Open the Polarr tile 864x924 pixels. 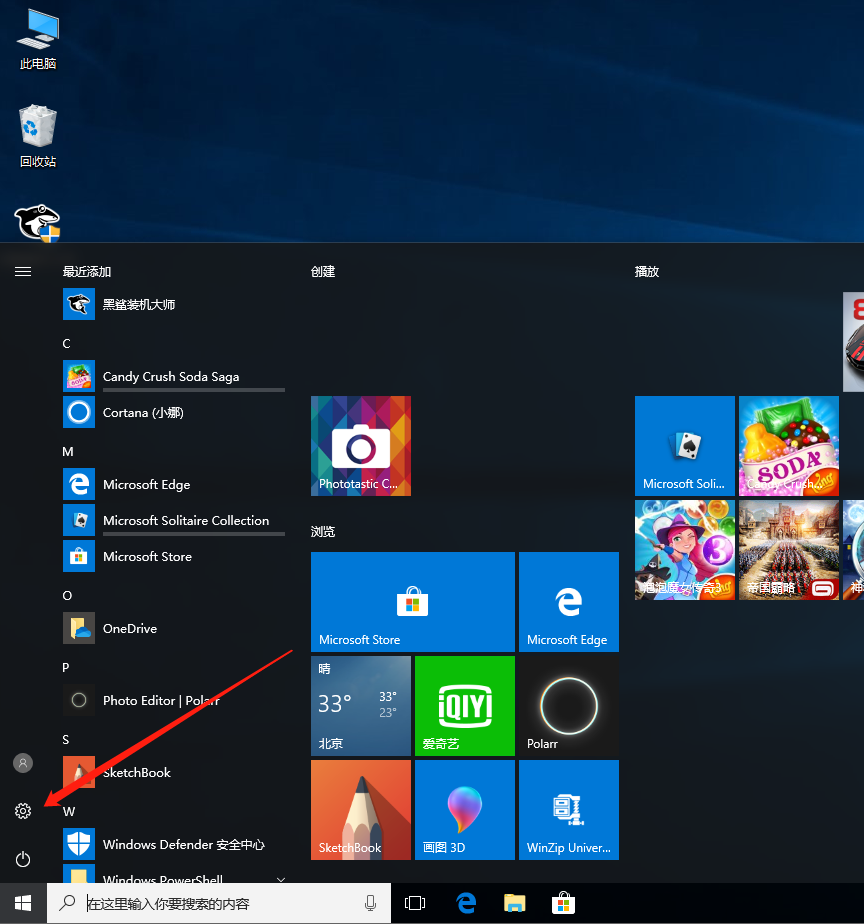click(569, 706)
